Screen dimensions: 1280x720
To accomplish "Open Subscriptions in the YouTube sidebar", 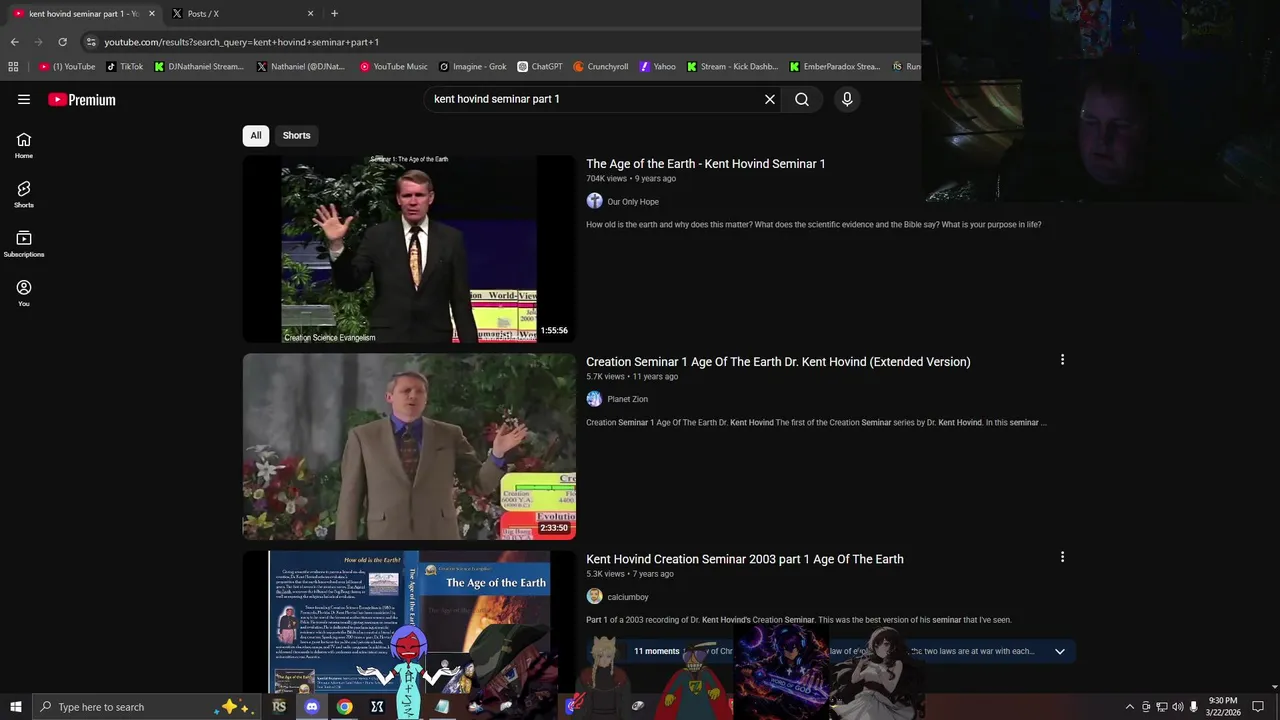I will [x=24, y=244].
